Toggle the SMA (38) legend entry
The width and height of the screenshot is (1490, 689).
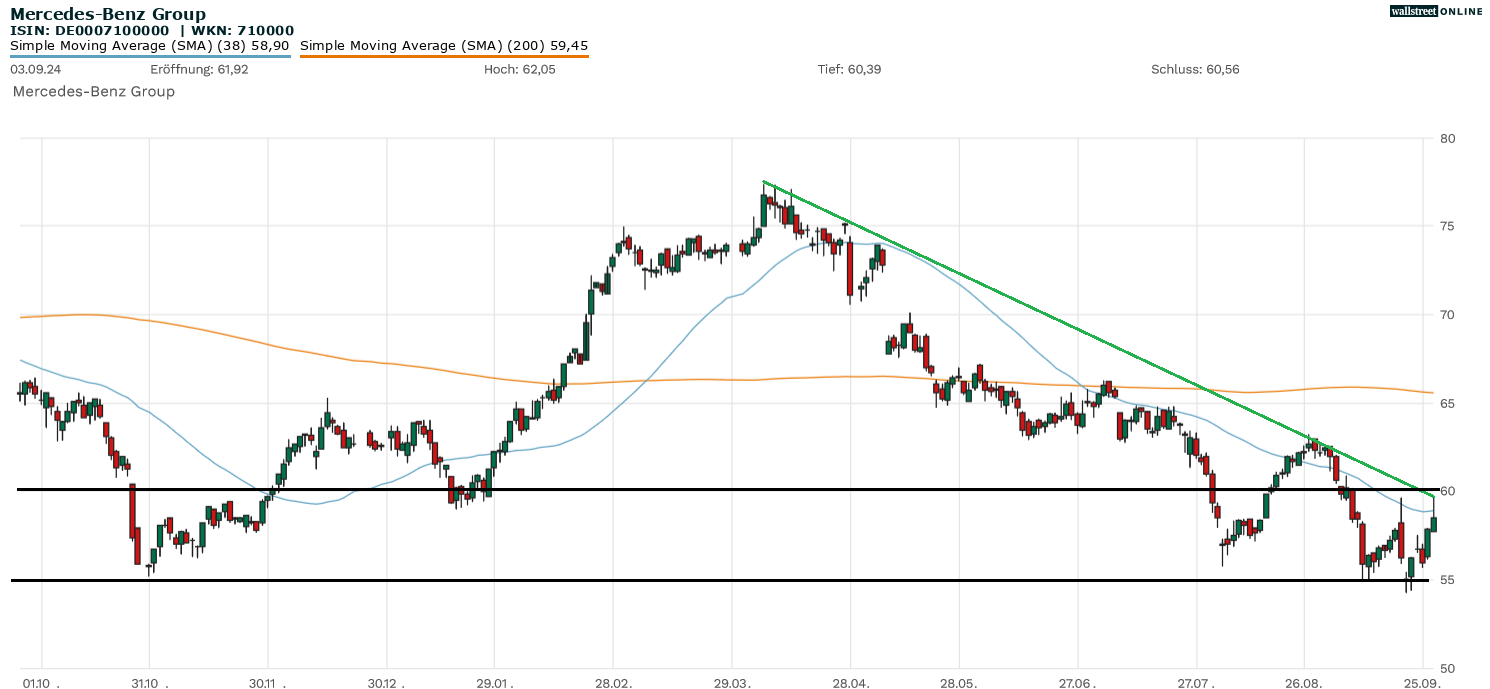tap(150, 46)
